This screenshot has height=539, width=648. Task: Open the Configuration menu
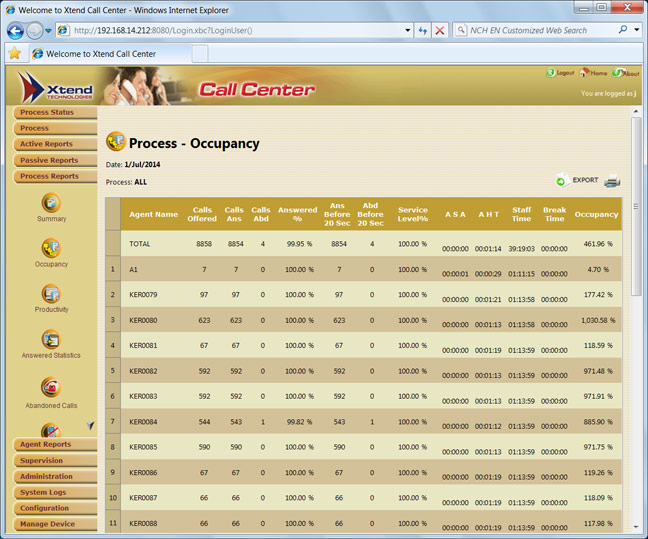(55, 508)
